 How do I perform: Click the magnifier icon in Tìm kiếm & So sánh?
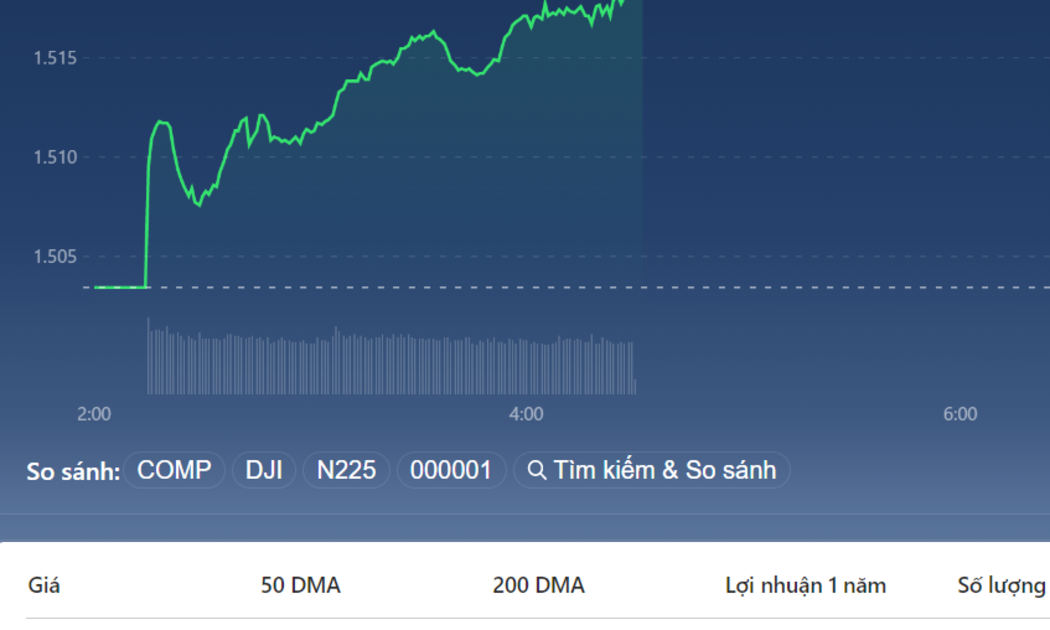click(x=536, y=471)
